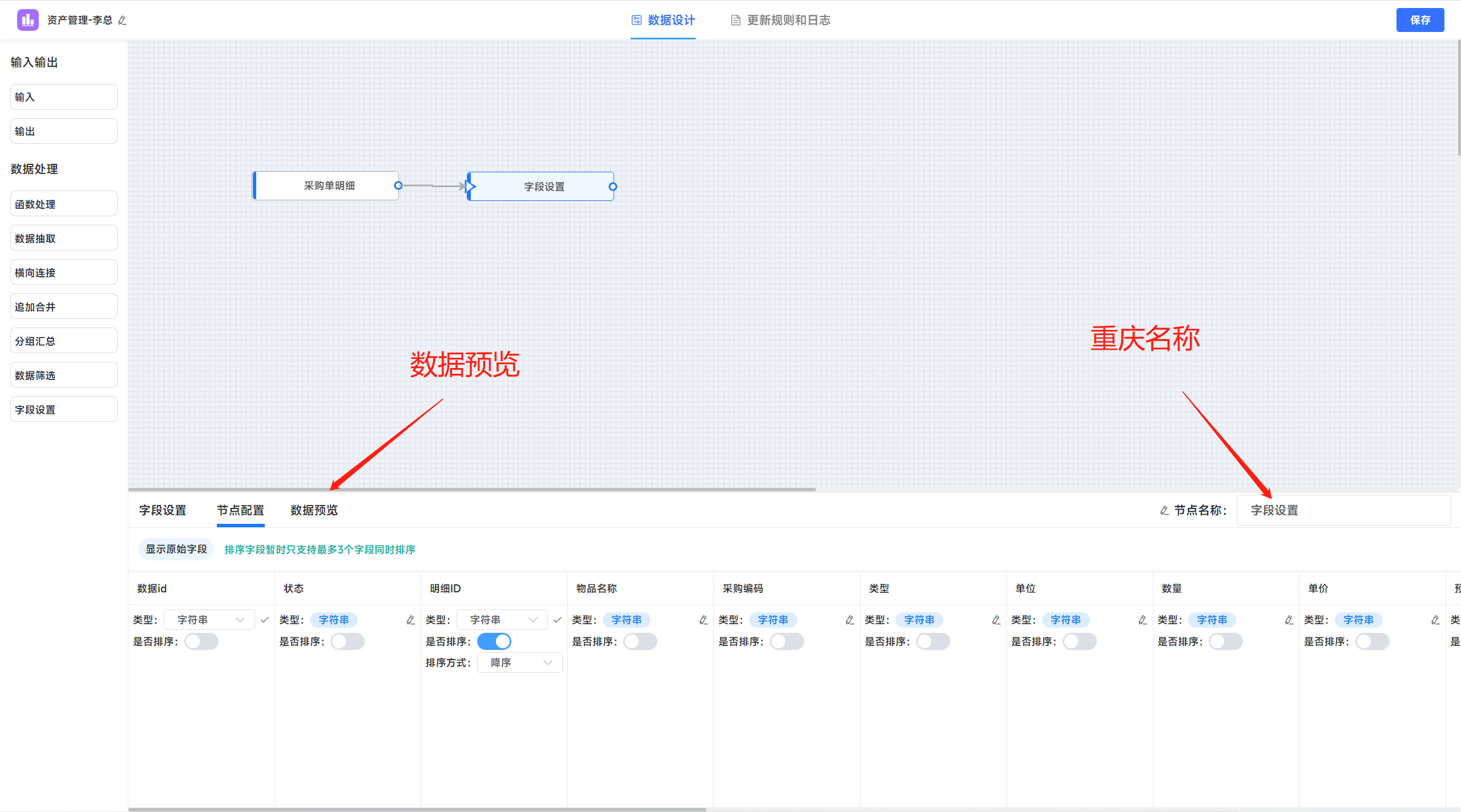This screenshot has height=812, width=1461.
Task: Open the 数据预览 panel tab
Action: pos(314,510)
